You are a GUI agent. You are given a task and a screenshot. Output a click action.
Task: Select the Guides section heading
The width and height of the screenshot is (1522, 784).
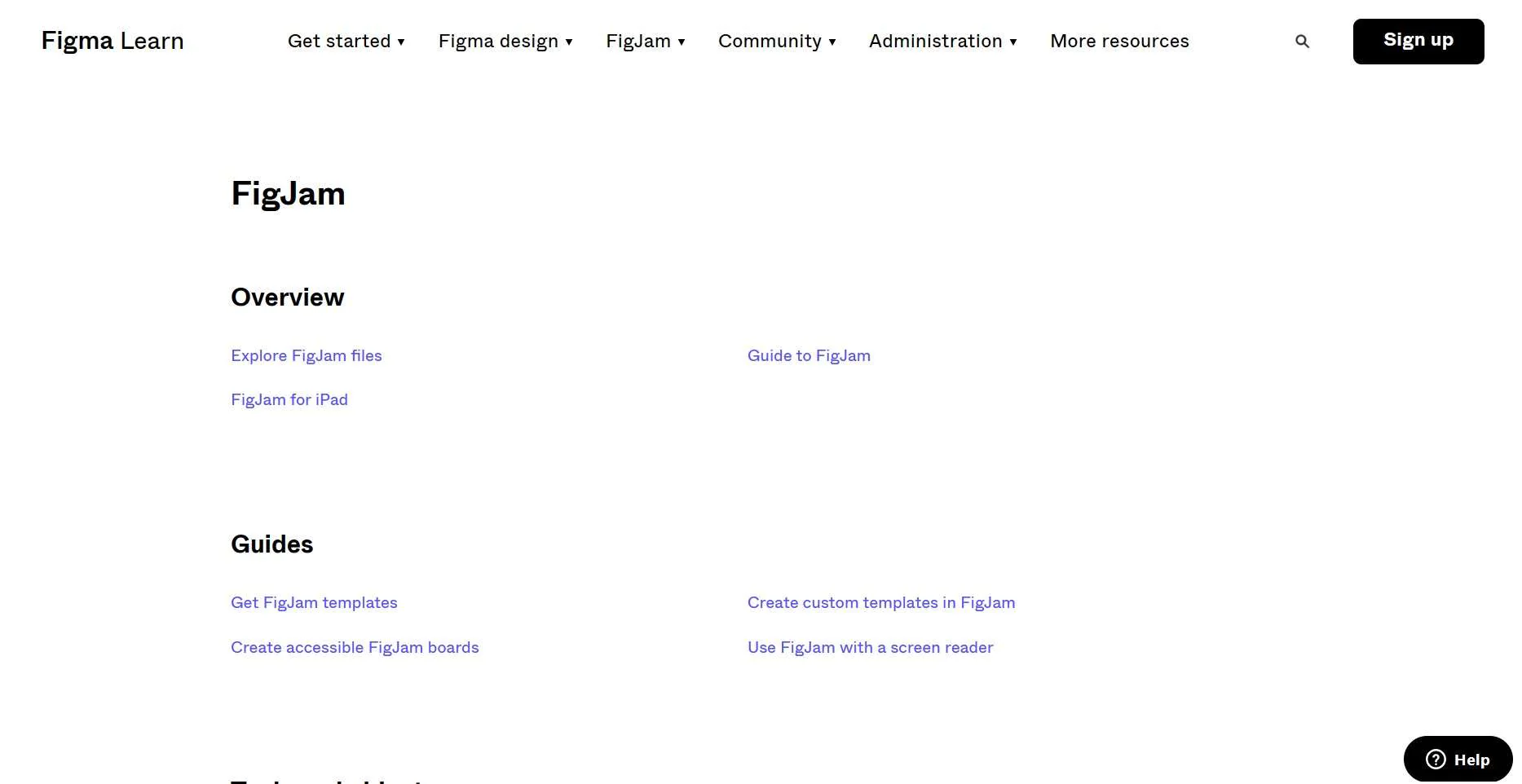(x=272, y=544)
